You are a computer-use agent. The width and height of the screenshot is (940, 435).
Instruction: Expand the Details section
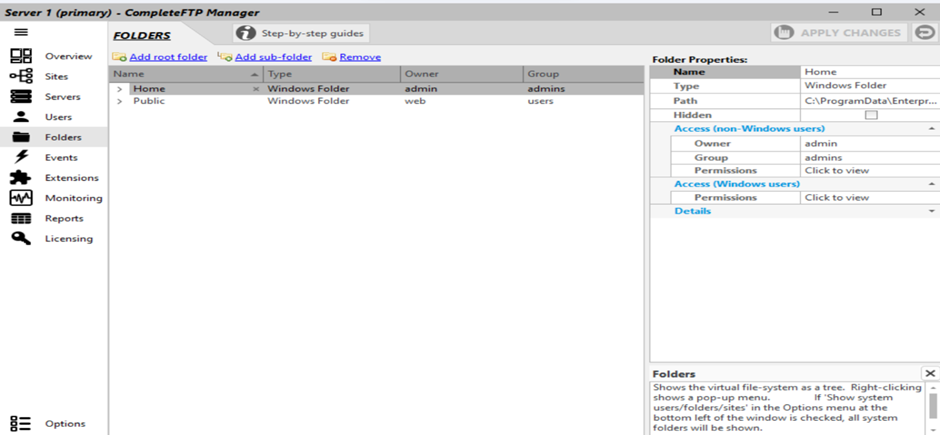pyautogui.click(x=932, y=211)
